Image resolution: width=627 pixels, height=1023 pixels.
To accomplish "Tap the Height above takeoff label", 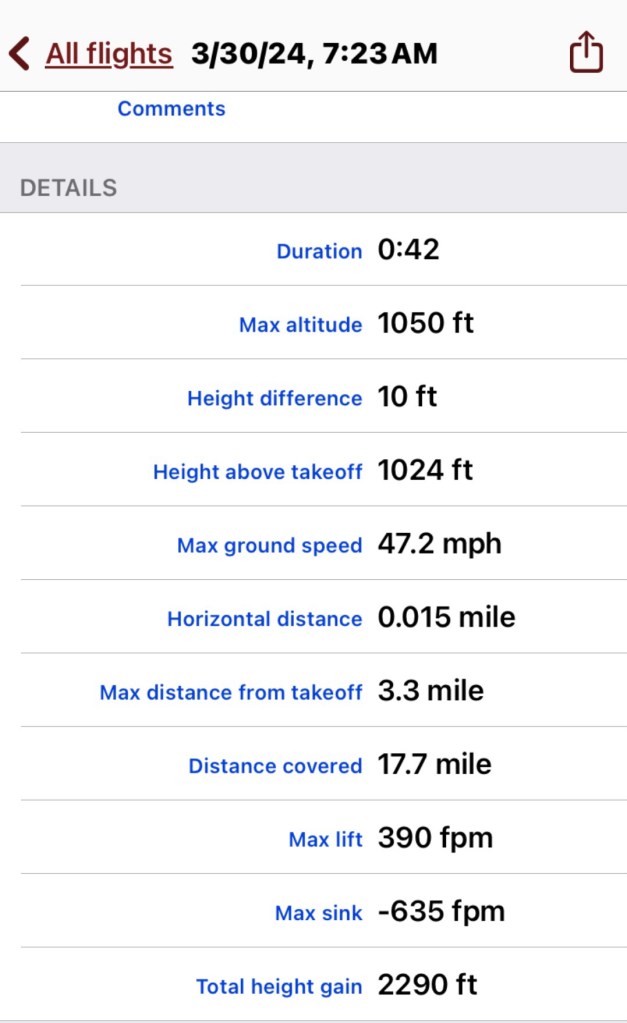I will click(257, 472).
